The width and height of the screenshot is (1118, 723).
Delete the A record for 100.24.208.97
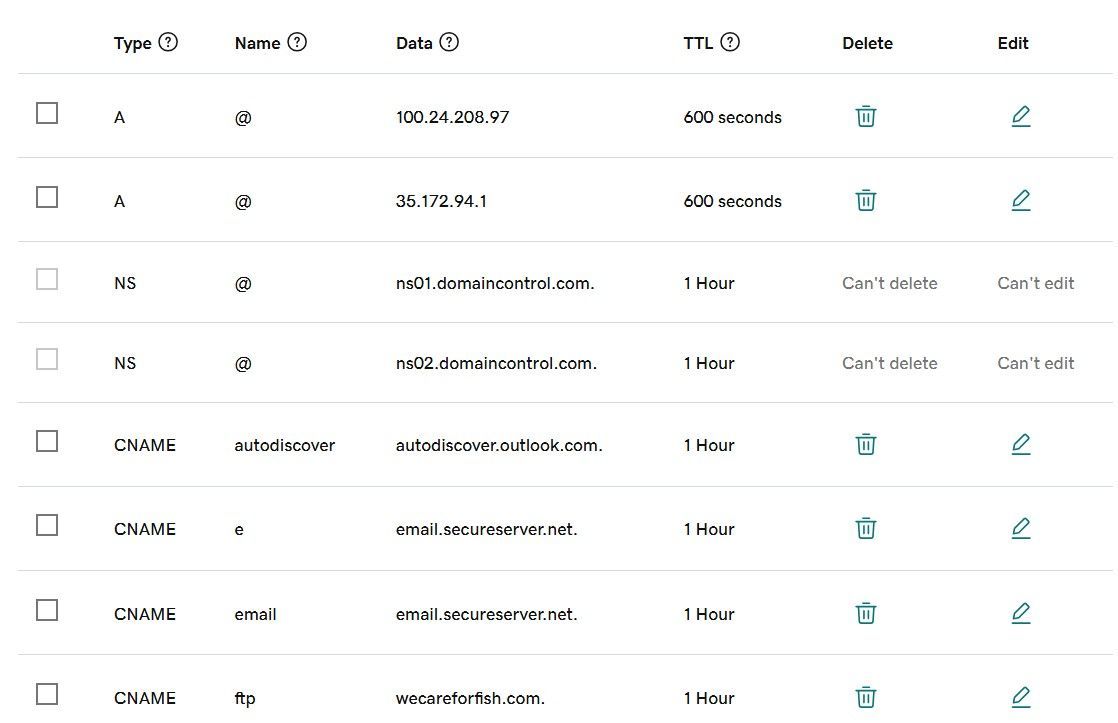[x=866, y=116]
